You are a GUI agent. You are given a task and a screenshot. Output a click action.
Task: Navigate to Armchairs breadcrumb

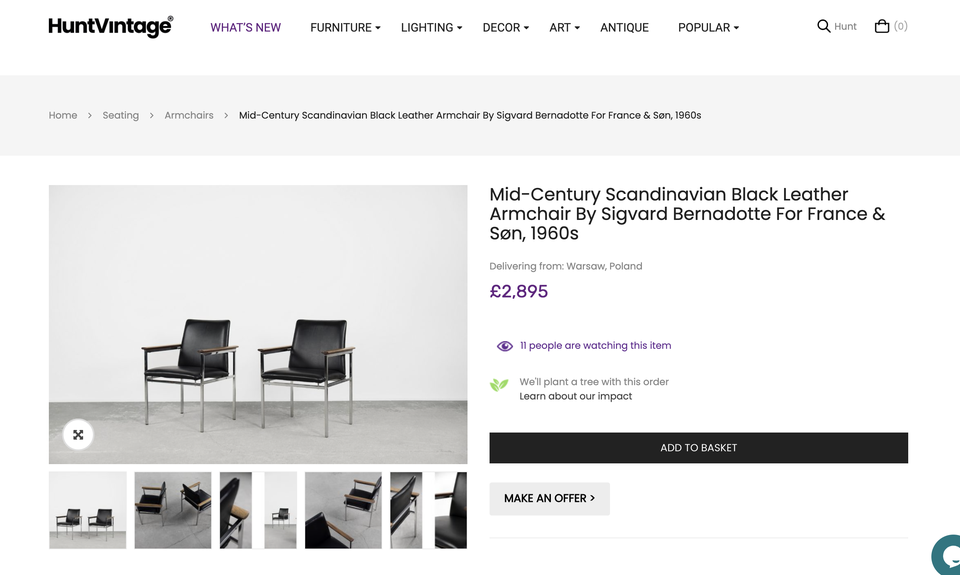(x=189, y=115)
